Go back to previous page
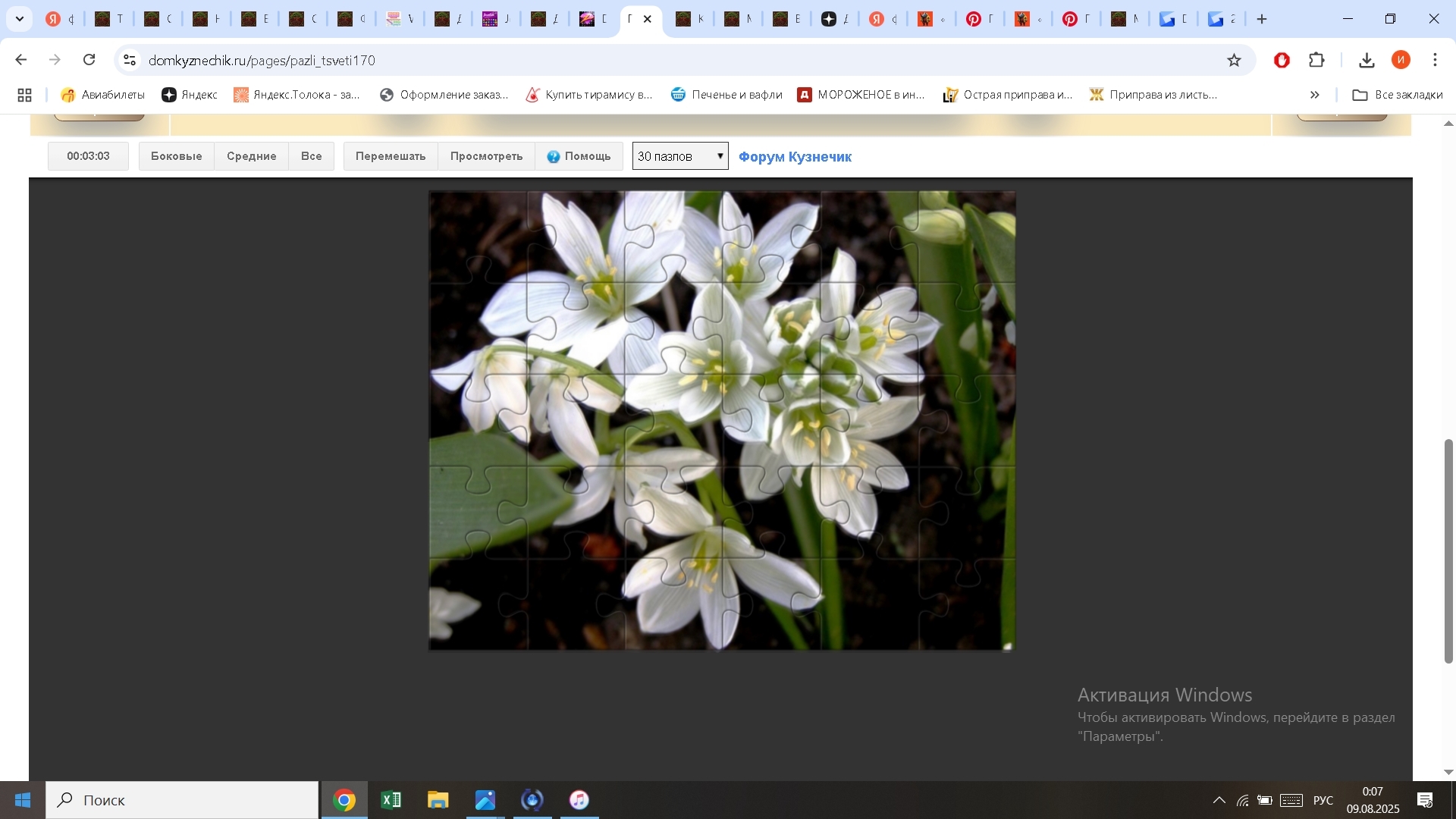The width and height of the screenshot is (1456, 819). [x=21, y=60]
